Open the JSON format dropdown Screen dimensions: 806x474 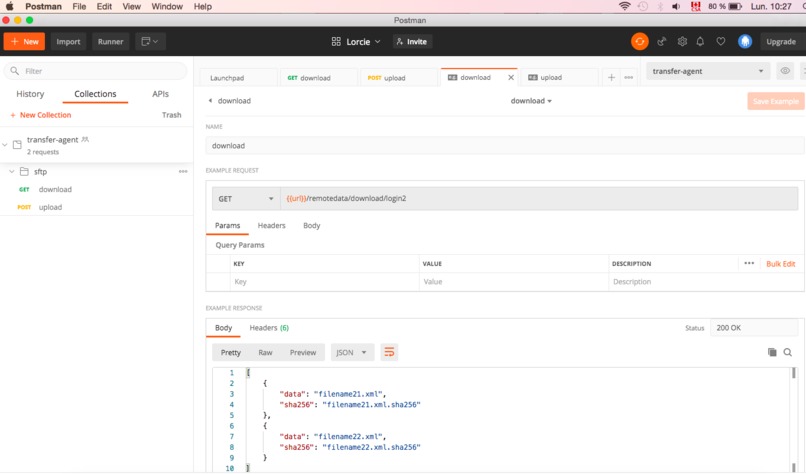(x=352, y=352)
